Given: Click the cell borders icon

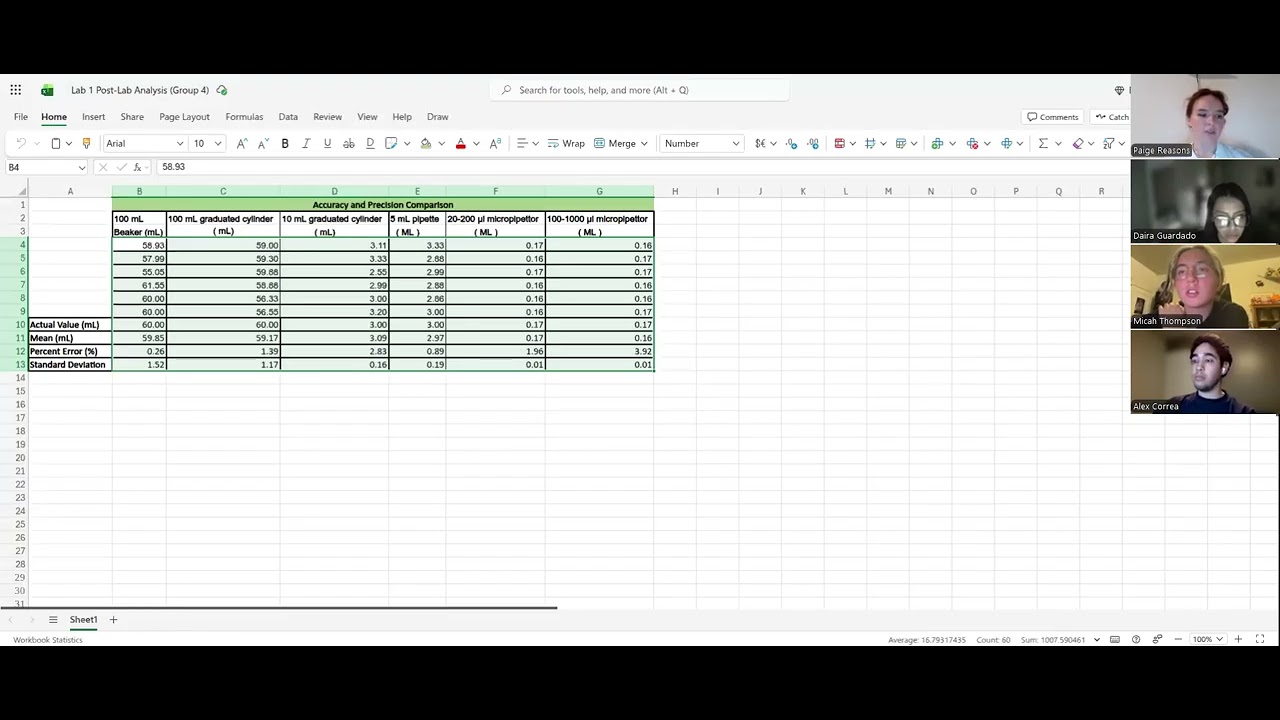Looking at the screenshot, I should click(x=391, y=144).
